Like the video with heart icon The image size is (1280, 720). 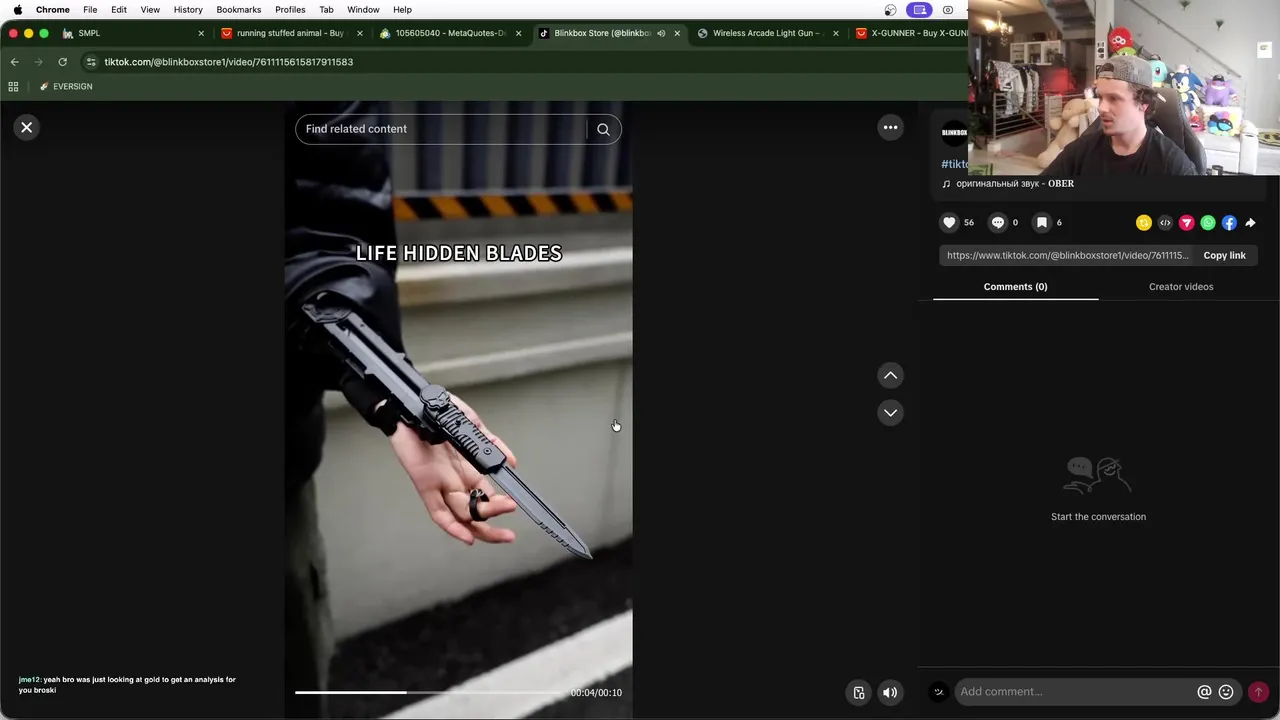pyautogui.click(x=949, y=223)
